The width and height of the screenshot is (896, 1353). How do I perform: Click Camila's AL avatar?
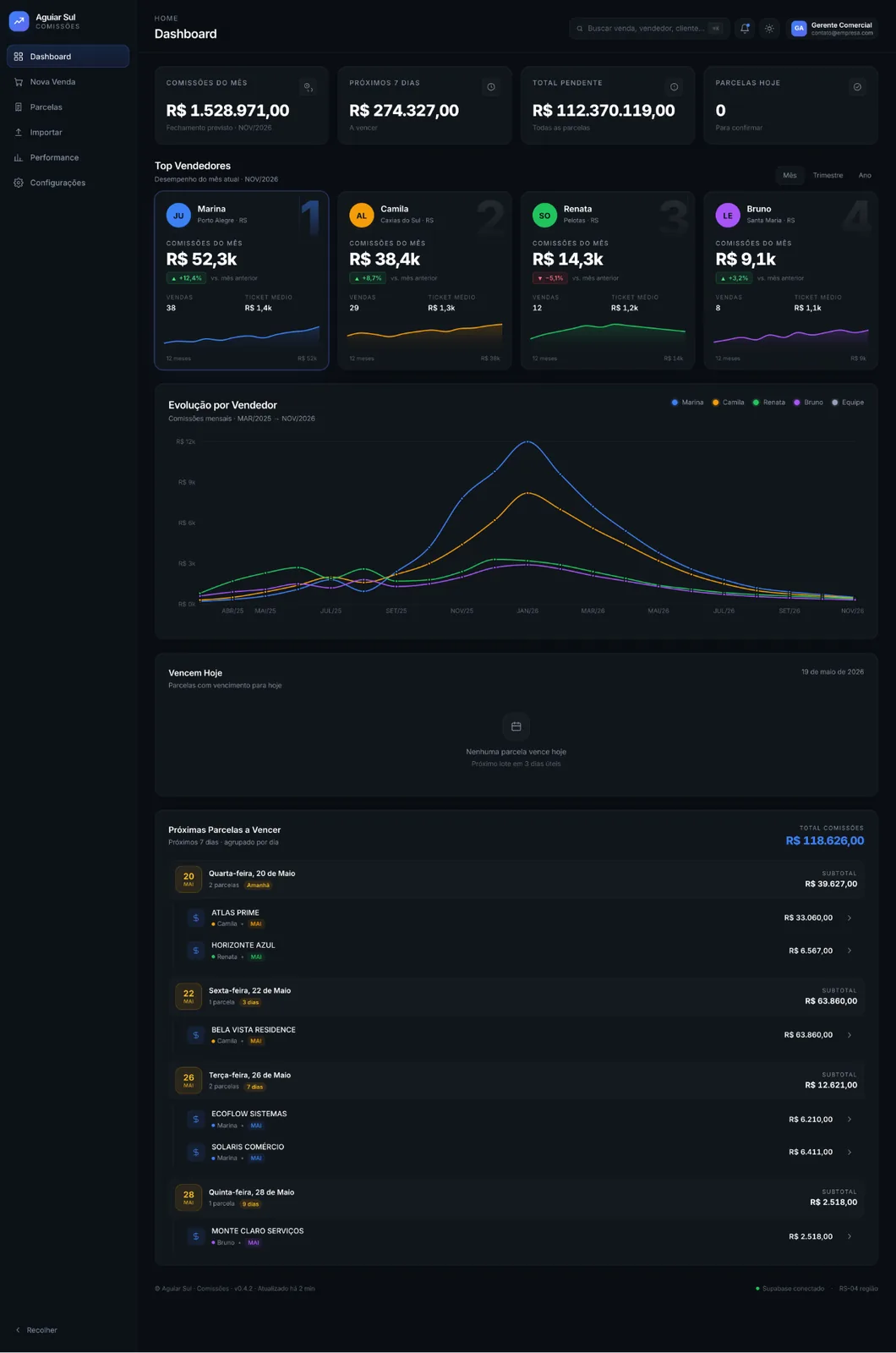pos(361,215)
